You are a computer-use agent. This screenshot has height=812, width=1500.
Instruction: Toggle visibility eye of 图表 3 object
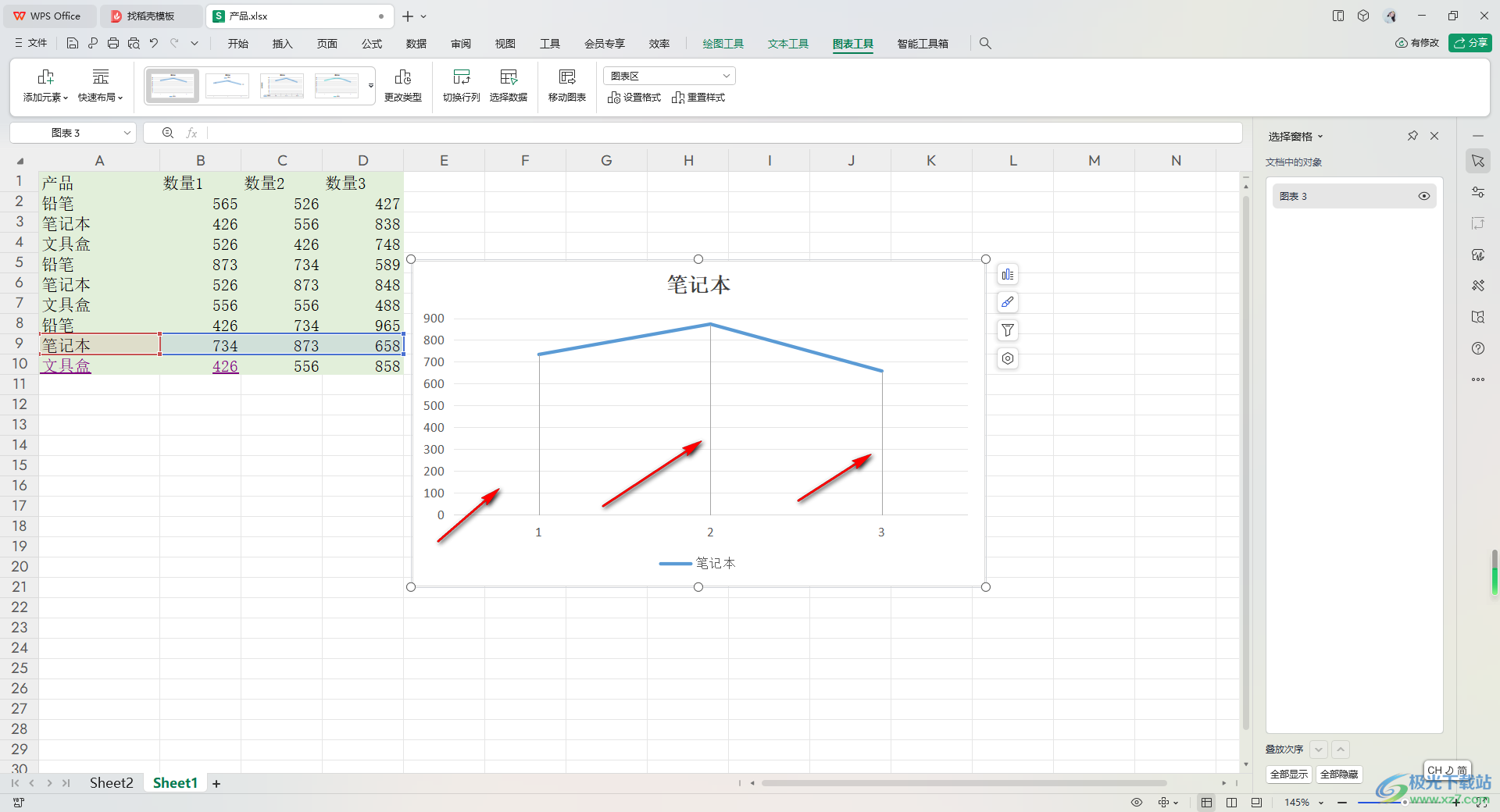pos(1424,196)
